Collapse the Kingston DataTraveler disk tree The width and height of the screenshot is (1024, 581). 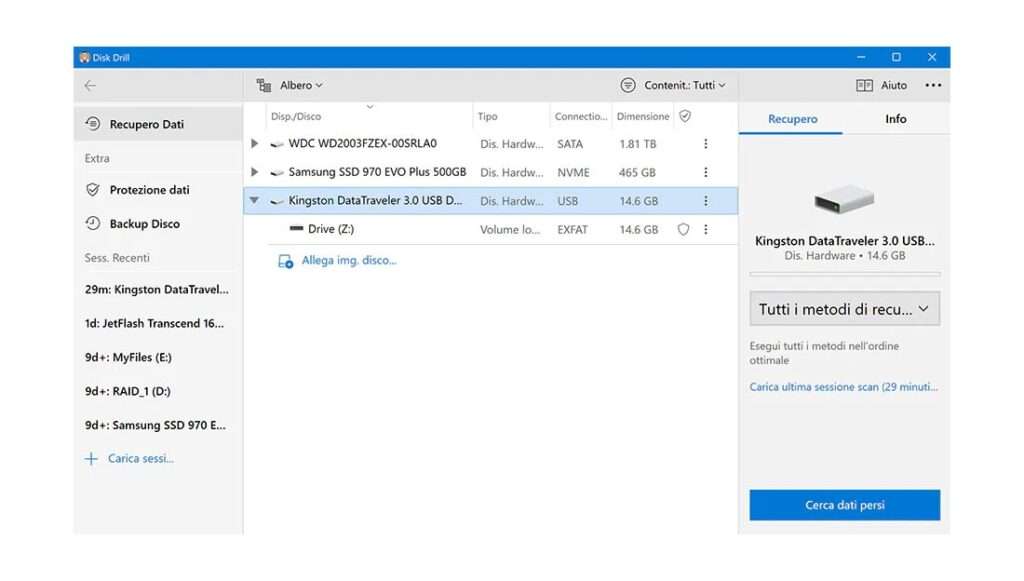pyautogui.click(x=254, y=200)
